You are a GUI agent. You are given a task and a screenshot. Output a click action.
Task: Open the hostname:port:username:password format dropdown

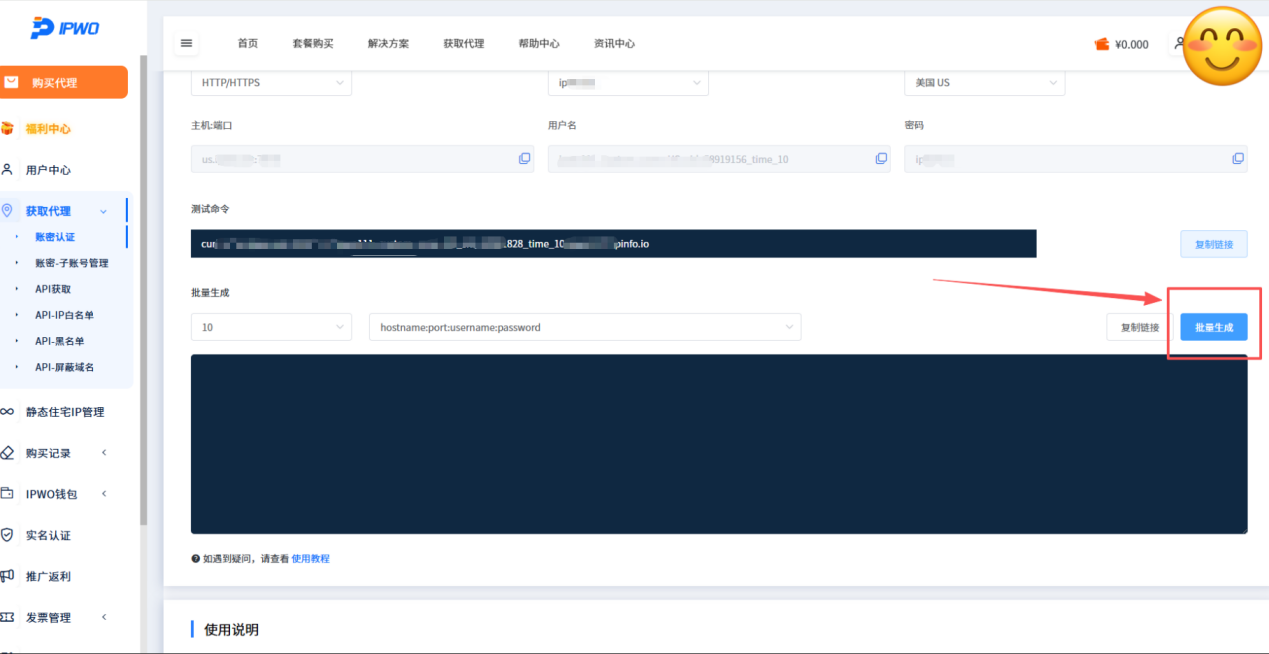(x=585, y=327)
